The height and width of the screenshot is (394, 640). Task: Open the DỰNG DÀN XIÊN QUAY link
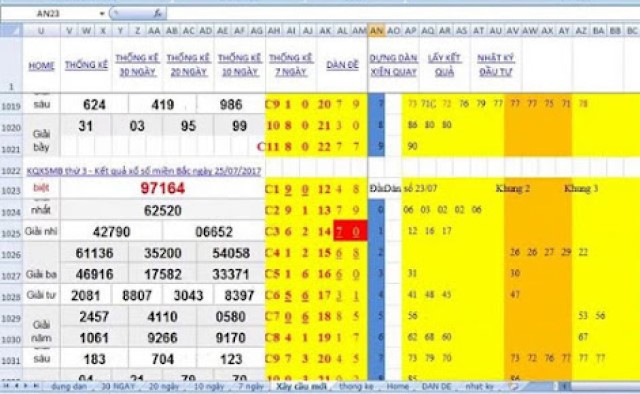(x=393, y=65)
